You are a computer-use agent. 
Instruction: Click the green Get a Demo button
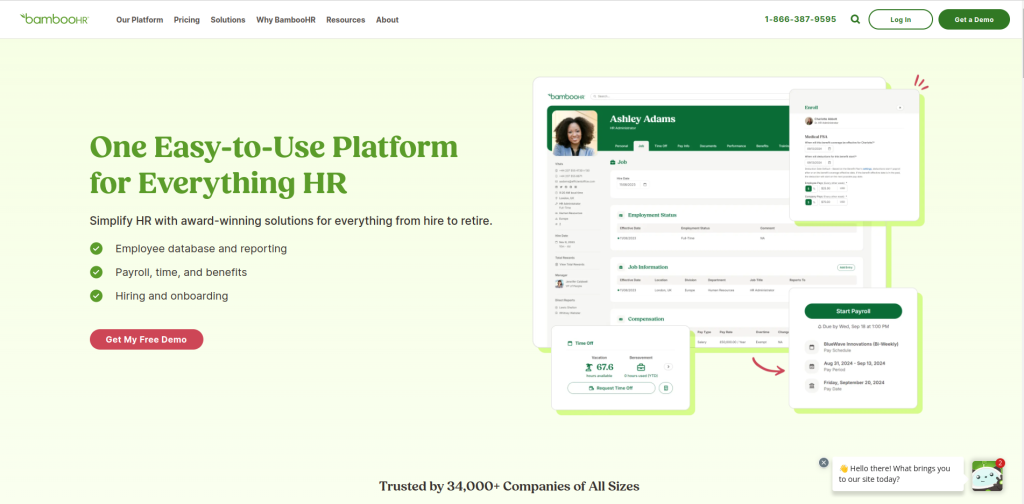point(973,19)
